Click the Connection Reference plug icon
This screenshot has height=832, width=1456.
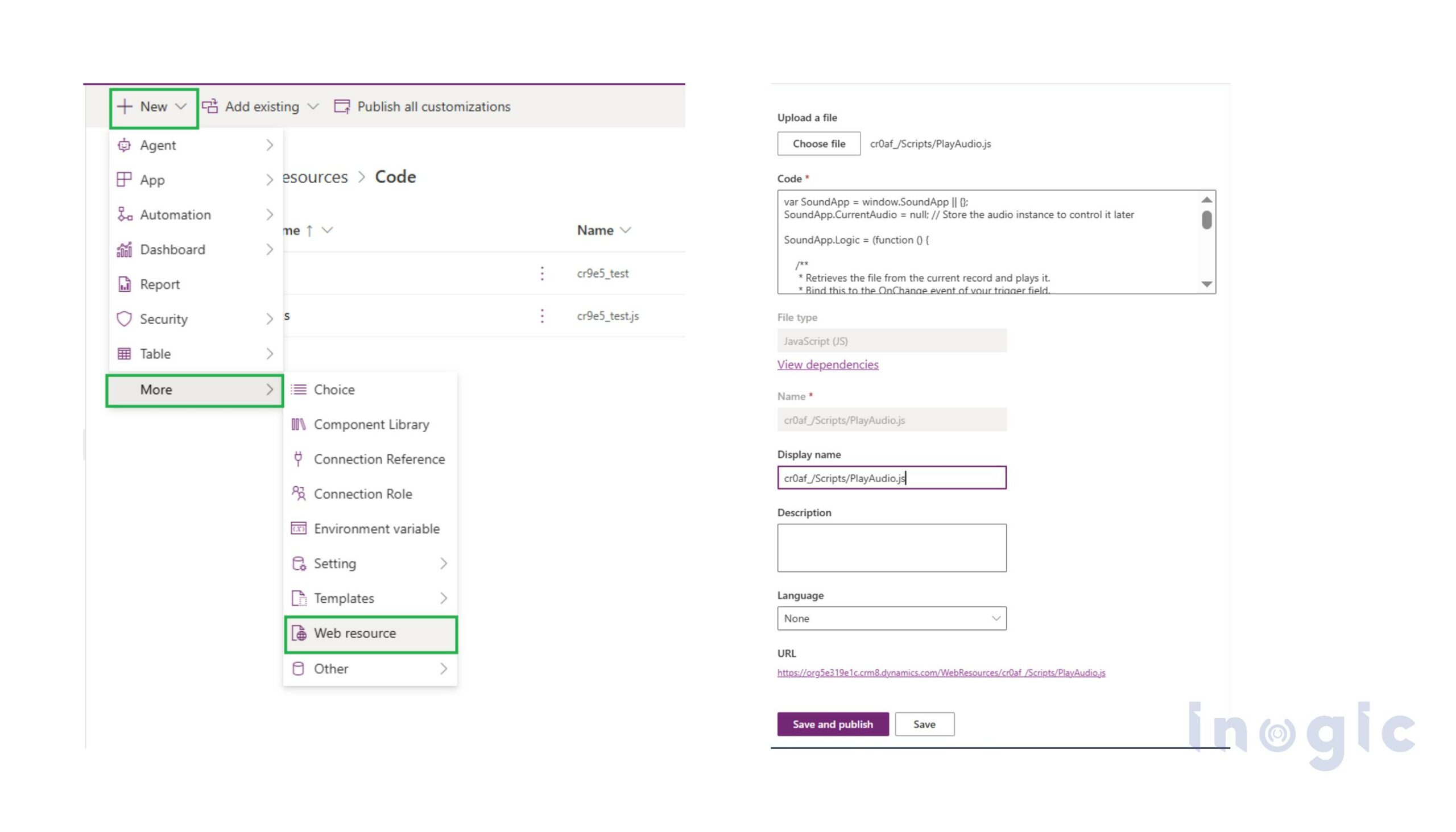click(x=298, y=459)
